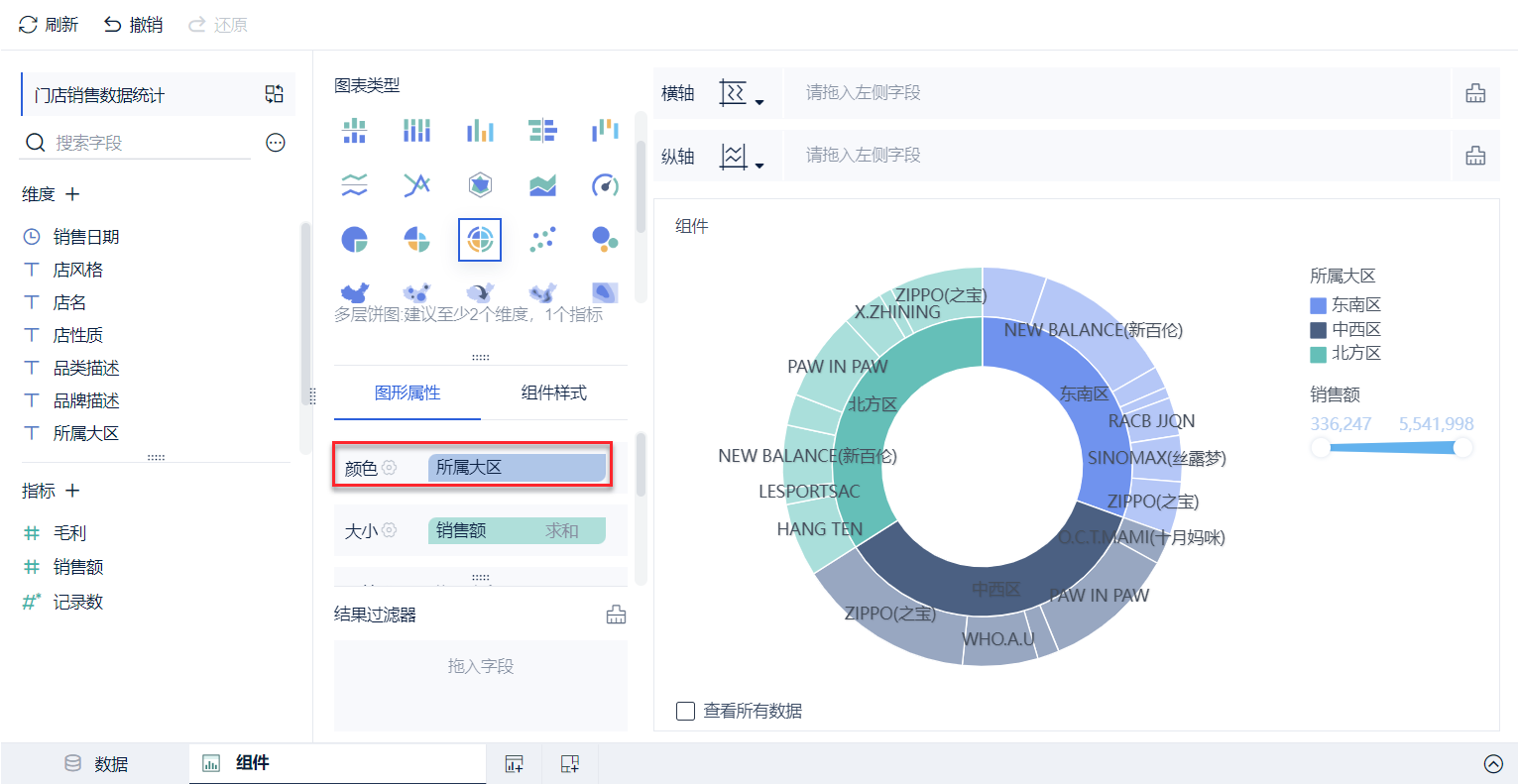This screenshot has height=784, width=1518.
Task: Collapse panel with bottom-right up arrow
Action: [1493, 763]
